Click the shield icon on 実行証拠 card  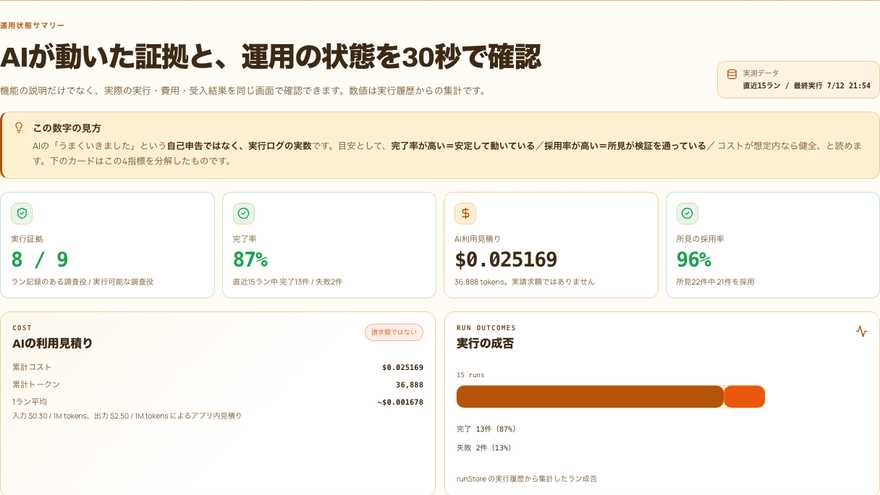tap(22, 213)
